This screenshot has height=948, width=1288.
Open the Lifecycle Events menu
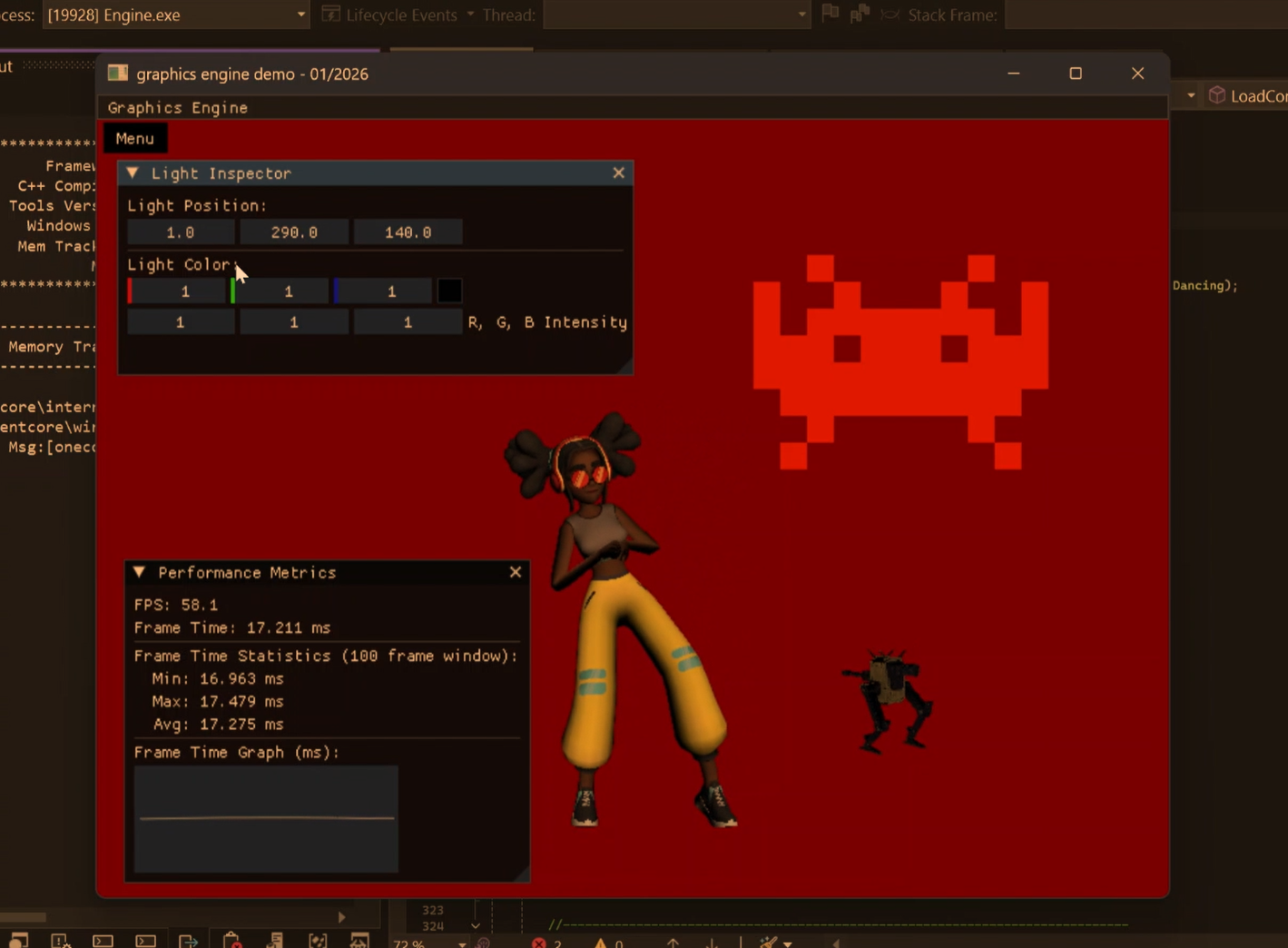tap(400, 15)
